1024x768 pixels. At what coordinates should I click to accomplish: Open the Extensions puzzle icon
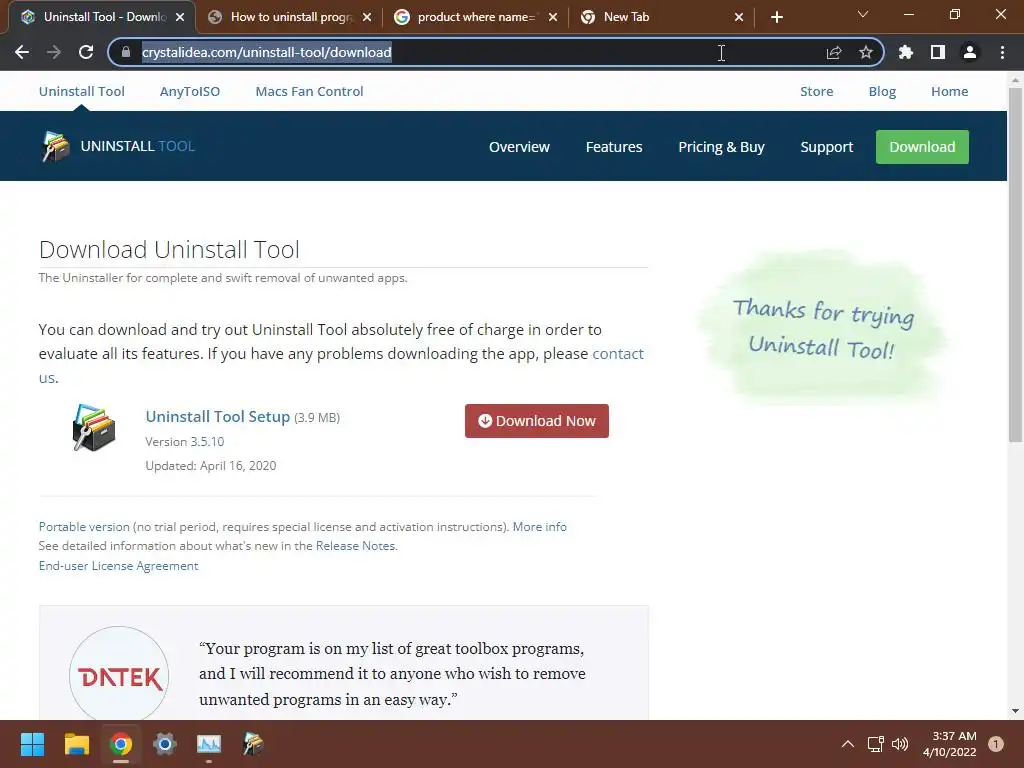(906, 52)
